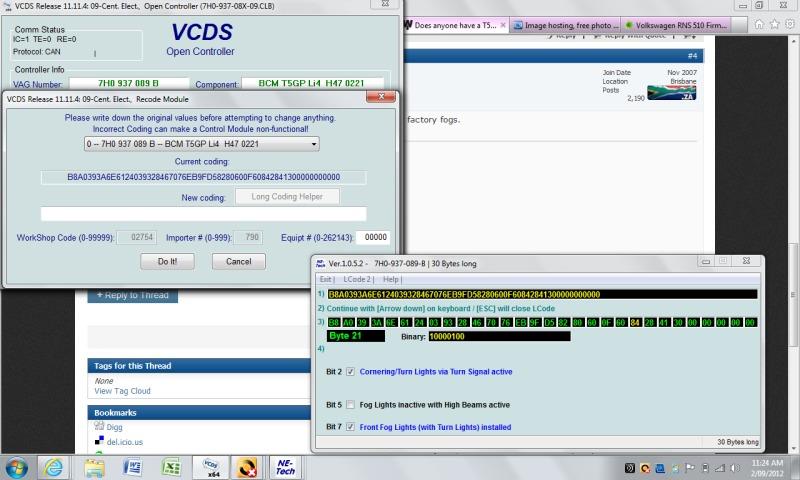
Task: Open Microsoft Word from the taskbar
Action: click(x=133, y=467)
